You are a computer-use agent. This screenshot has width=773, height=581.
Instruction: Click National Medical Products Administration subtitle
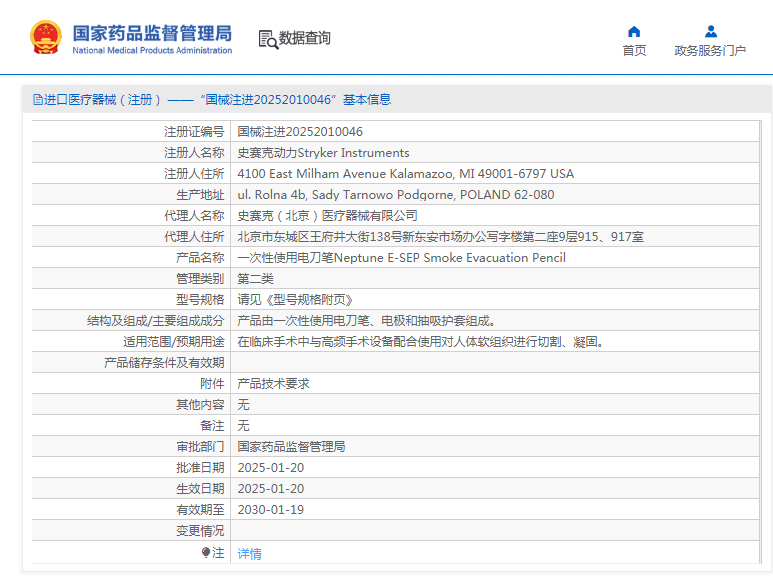[152, 50]
